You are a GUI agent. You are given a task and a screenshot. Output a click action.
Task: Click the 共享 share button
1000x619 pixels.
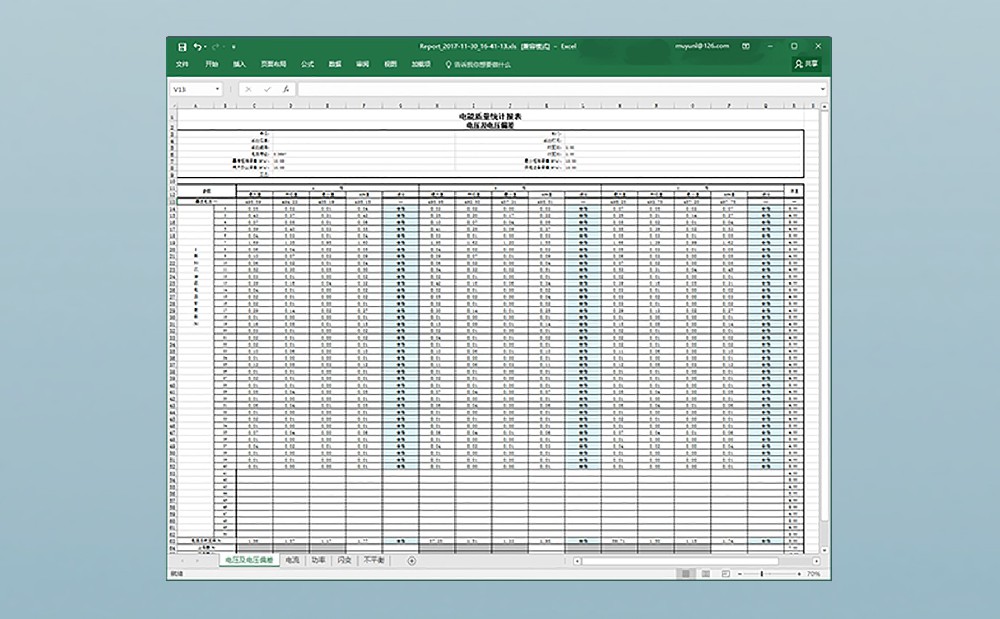(x=806, y=64)
